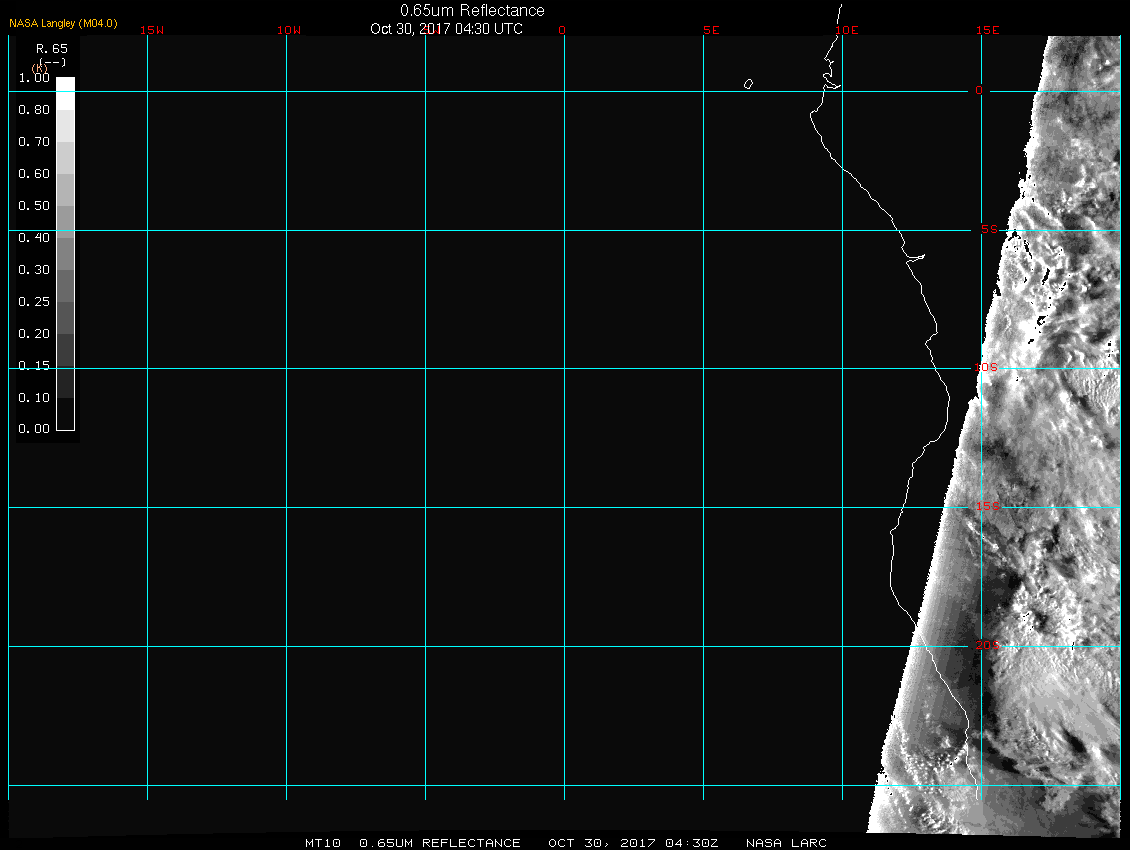Click the Oct 30, 2017 04:30 UTC timestamp
Screen dimensions: 1130x850
pyautogui.click(x=446, y=29)
